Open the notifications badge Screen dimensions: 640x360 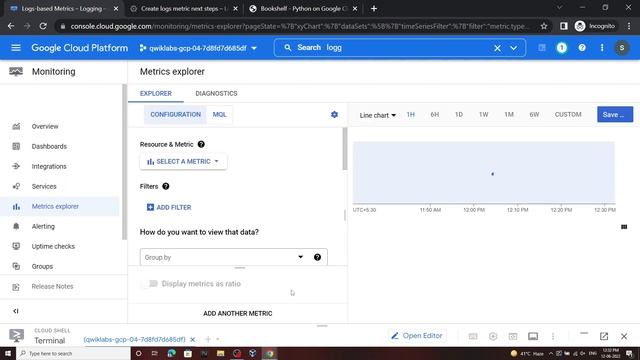tap(562, 48)
